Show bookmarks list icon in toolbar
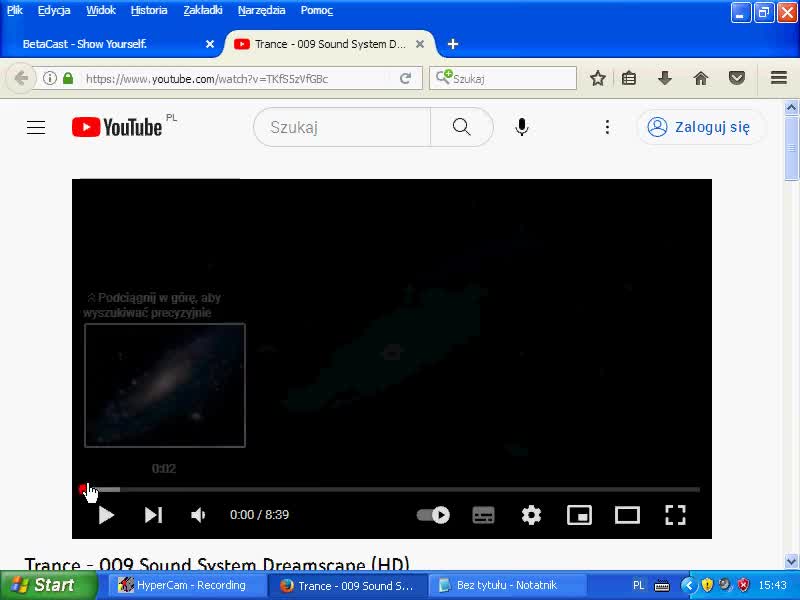 (x=629, y=79)
